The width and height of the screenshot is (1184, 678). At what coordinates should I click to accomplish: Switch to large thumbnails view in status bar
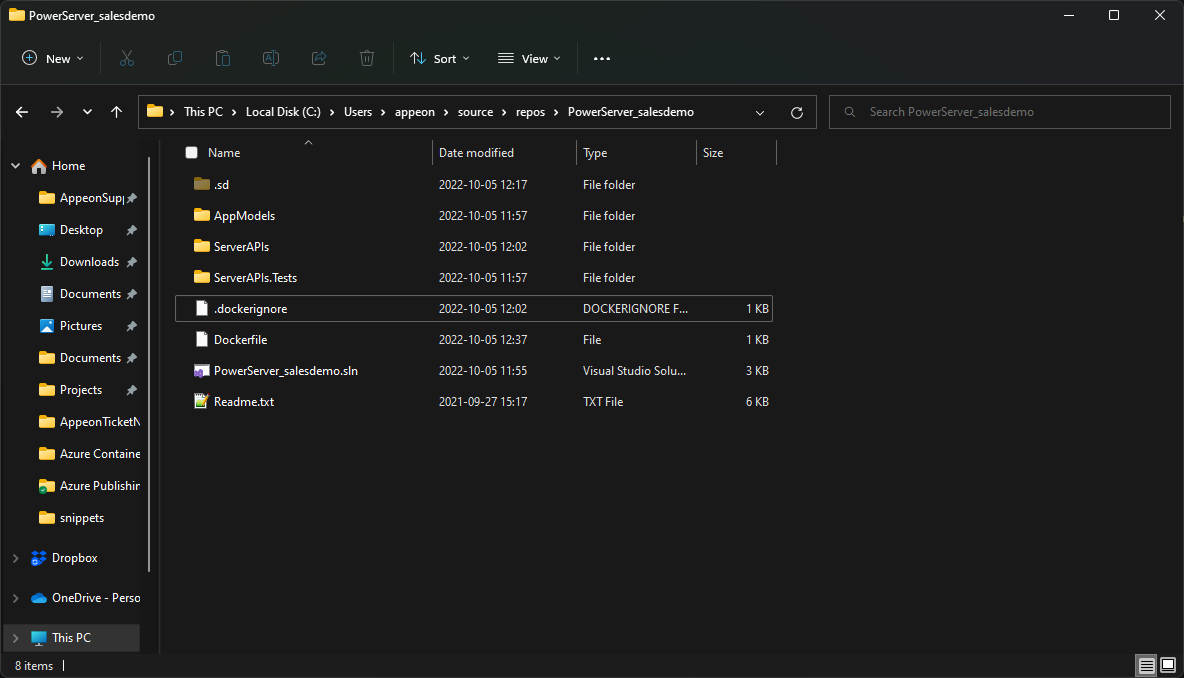coord(1167,665)
